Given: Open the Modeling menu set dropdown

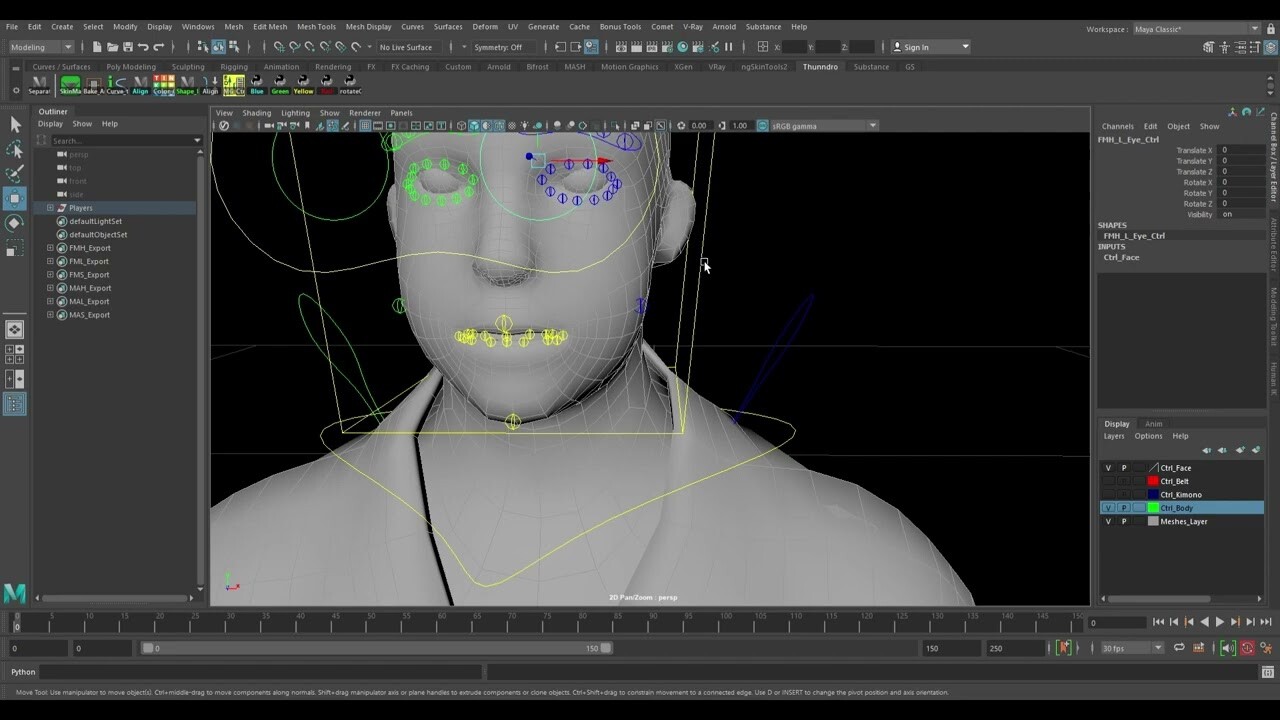Looking at the screenshot, I should 41,47.
